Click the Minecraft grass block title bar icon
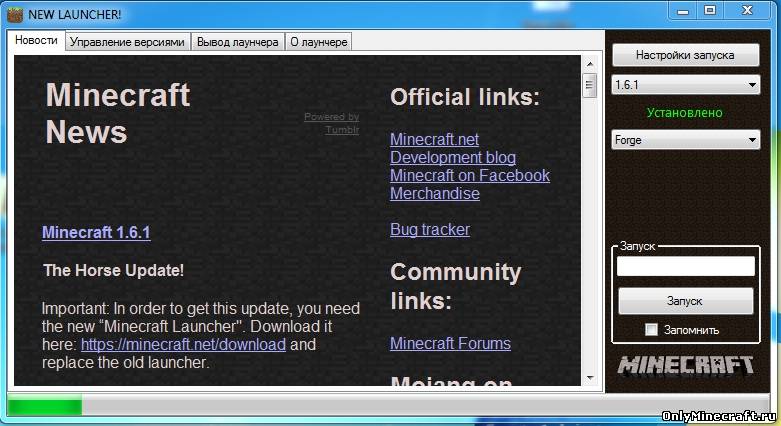This screenshot has width=781, height=426. [x=15, y=14]
